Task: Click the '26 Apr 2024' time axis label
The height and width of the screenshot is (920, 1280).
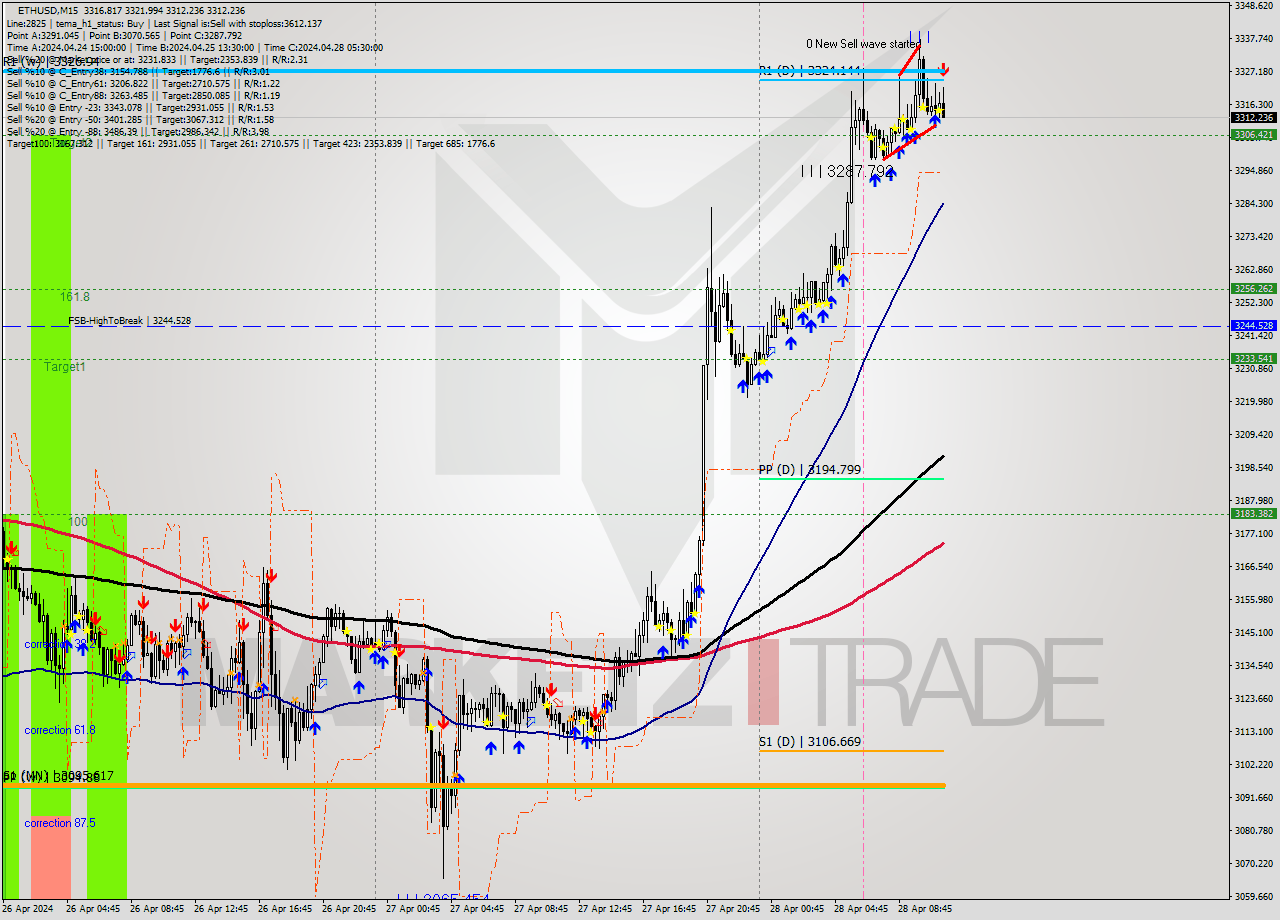Action: click(29, 909)
